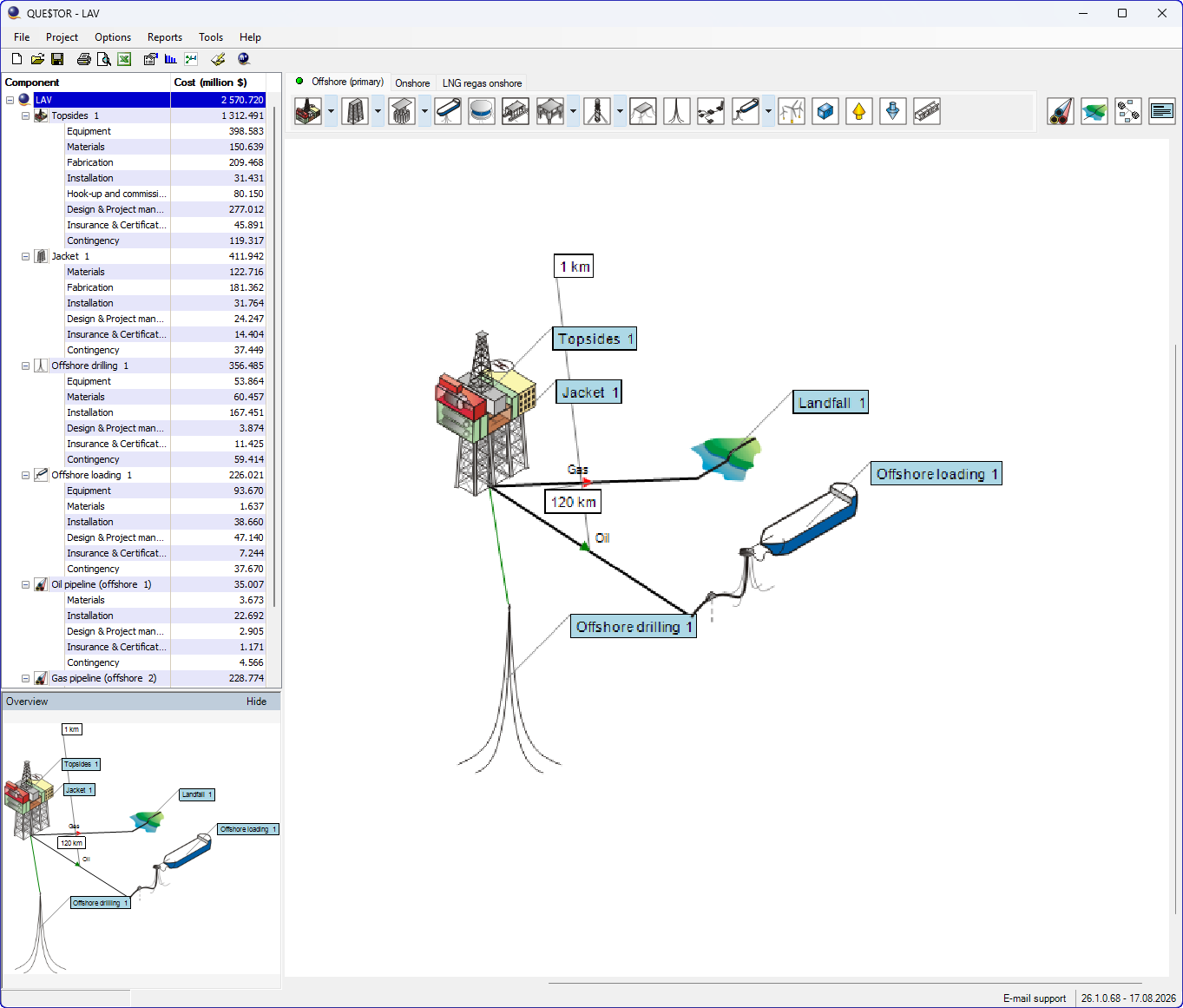The width and height of the screenshot is (1183, 1008).
Task: Click the 120 km distance label
Action: pos(573,502)
